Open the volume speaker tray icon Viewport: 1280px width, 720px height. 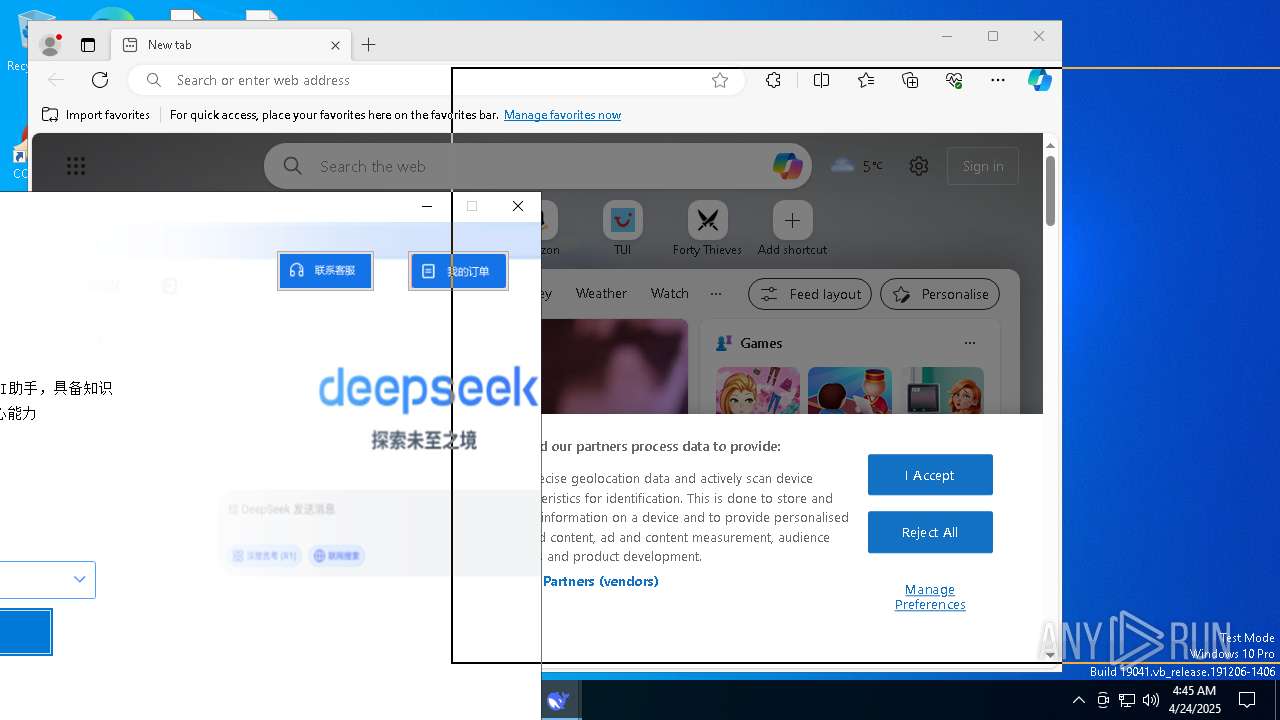click(1151, 700)
